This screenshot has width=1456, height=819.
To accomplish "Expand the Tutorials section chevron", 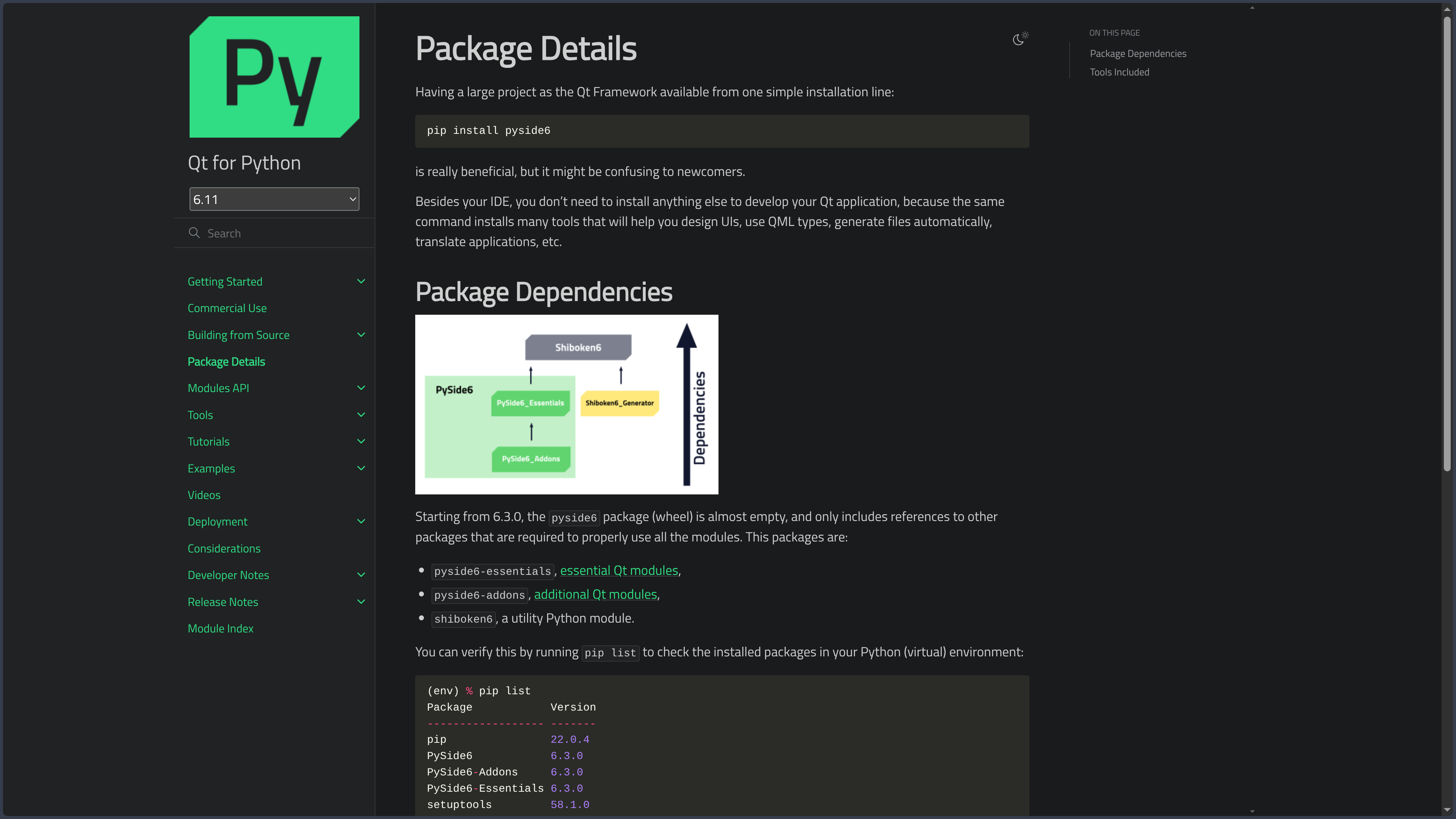I will 361,441.
